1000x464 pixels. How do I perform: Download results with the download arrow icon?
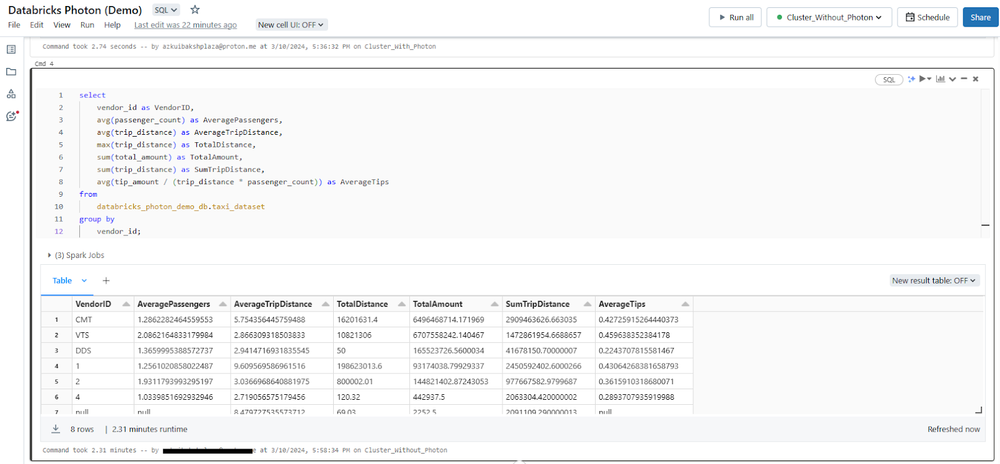coord(55,429)
